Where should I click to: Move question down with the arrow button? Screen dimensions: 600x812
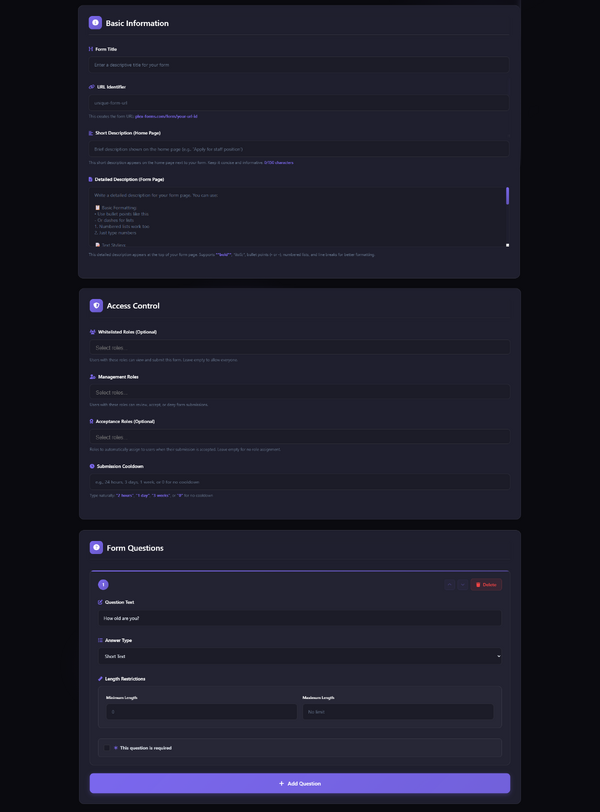pyautogui.click(x=462, y=585)
